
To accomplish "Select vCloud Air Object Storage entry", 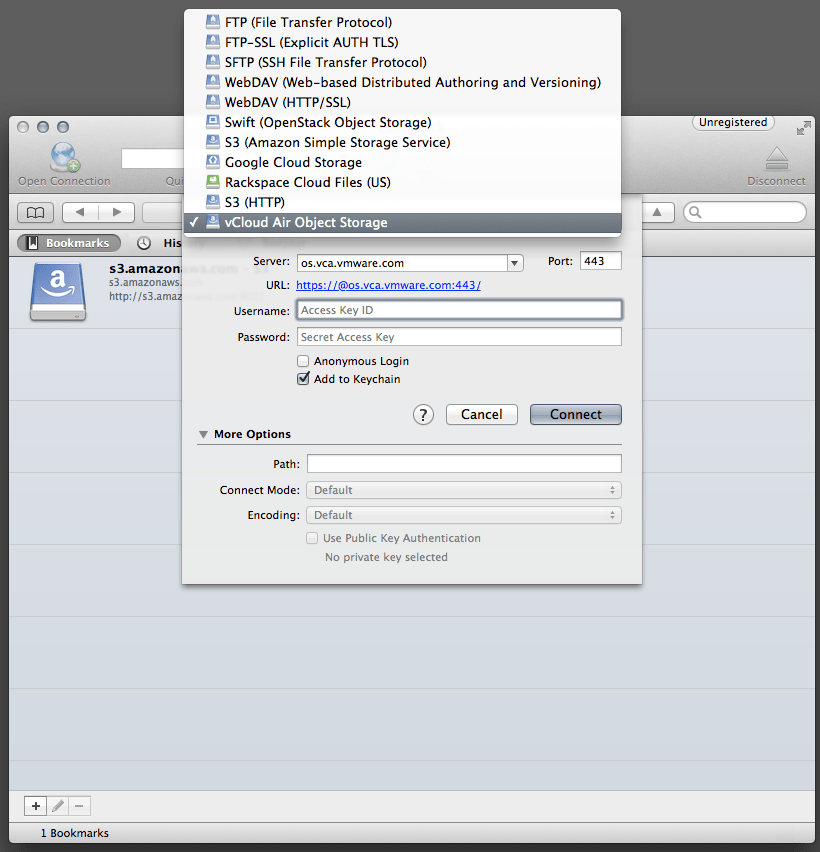I will pyautogui.click(x=403, y=222).
